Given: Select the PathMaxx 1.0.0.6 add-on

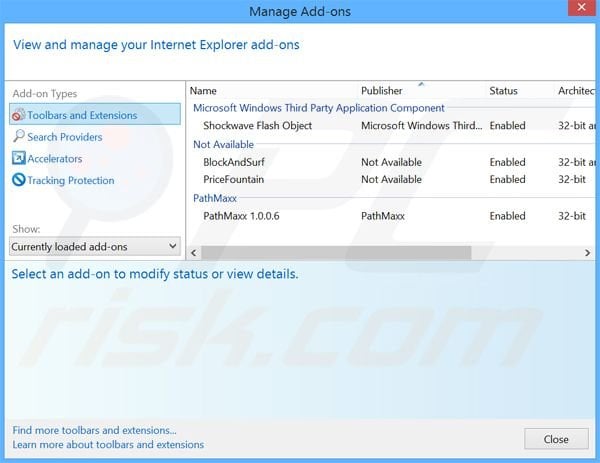Looking at the screenshot, I should point(241,216).
